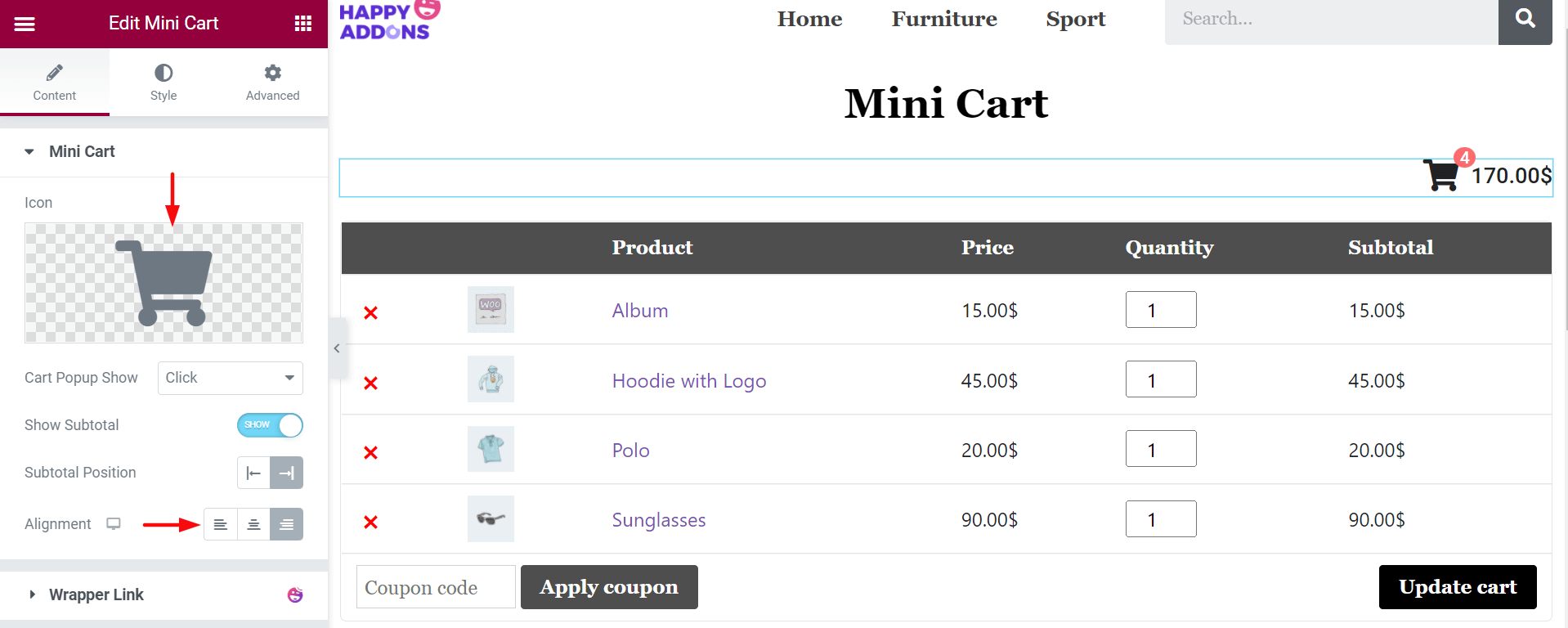The width and height of the screenshot is (1568, 628).
Task: Open the Polo product thumbnail
Action: click(491, 449)
